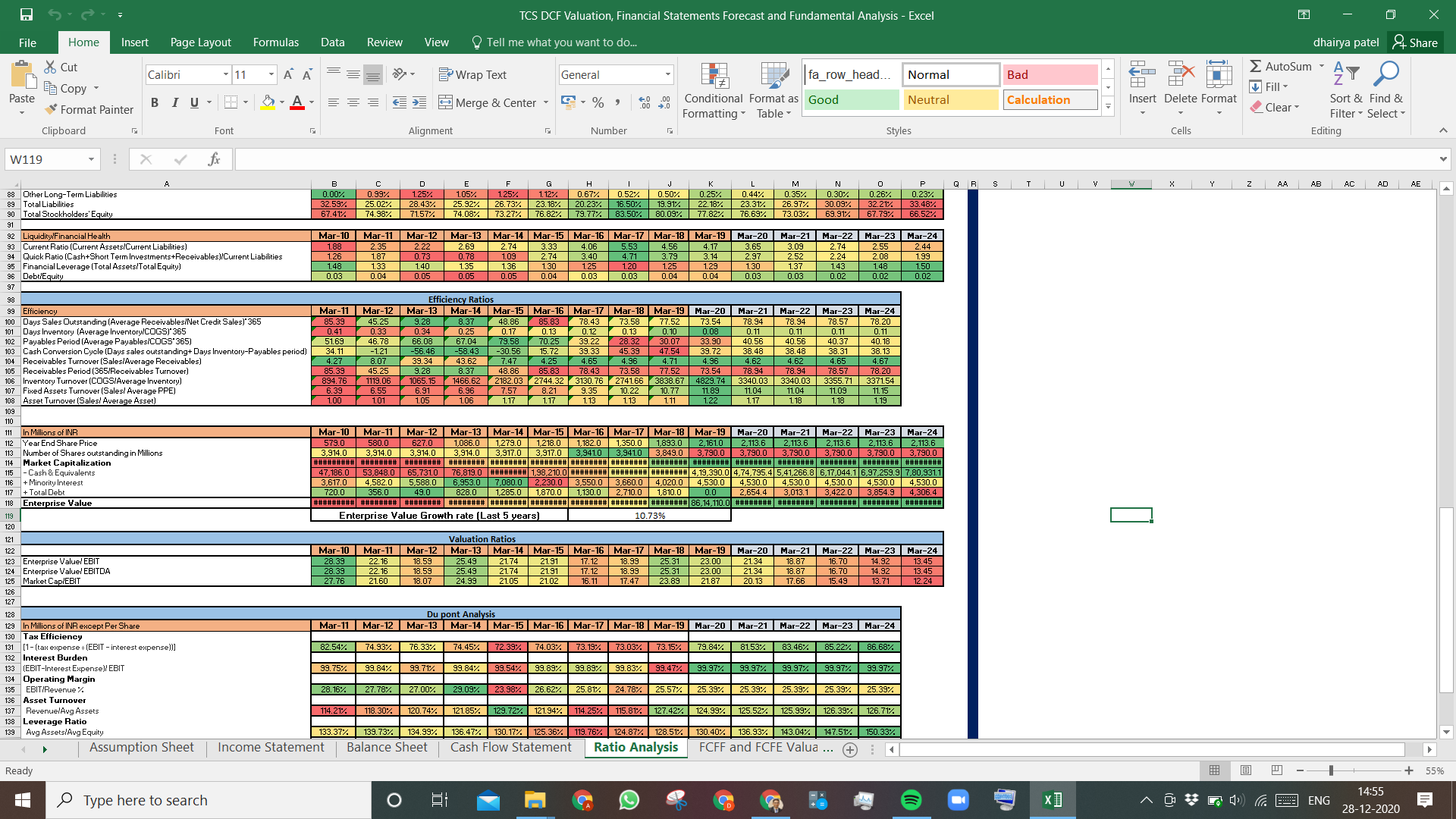Viewport: 1456px width, 819px height.
Task: Click the Share button
Action: click(x=1415, y=42)
